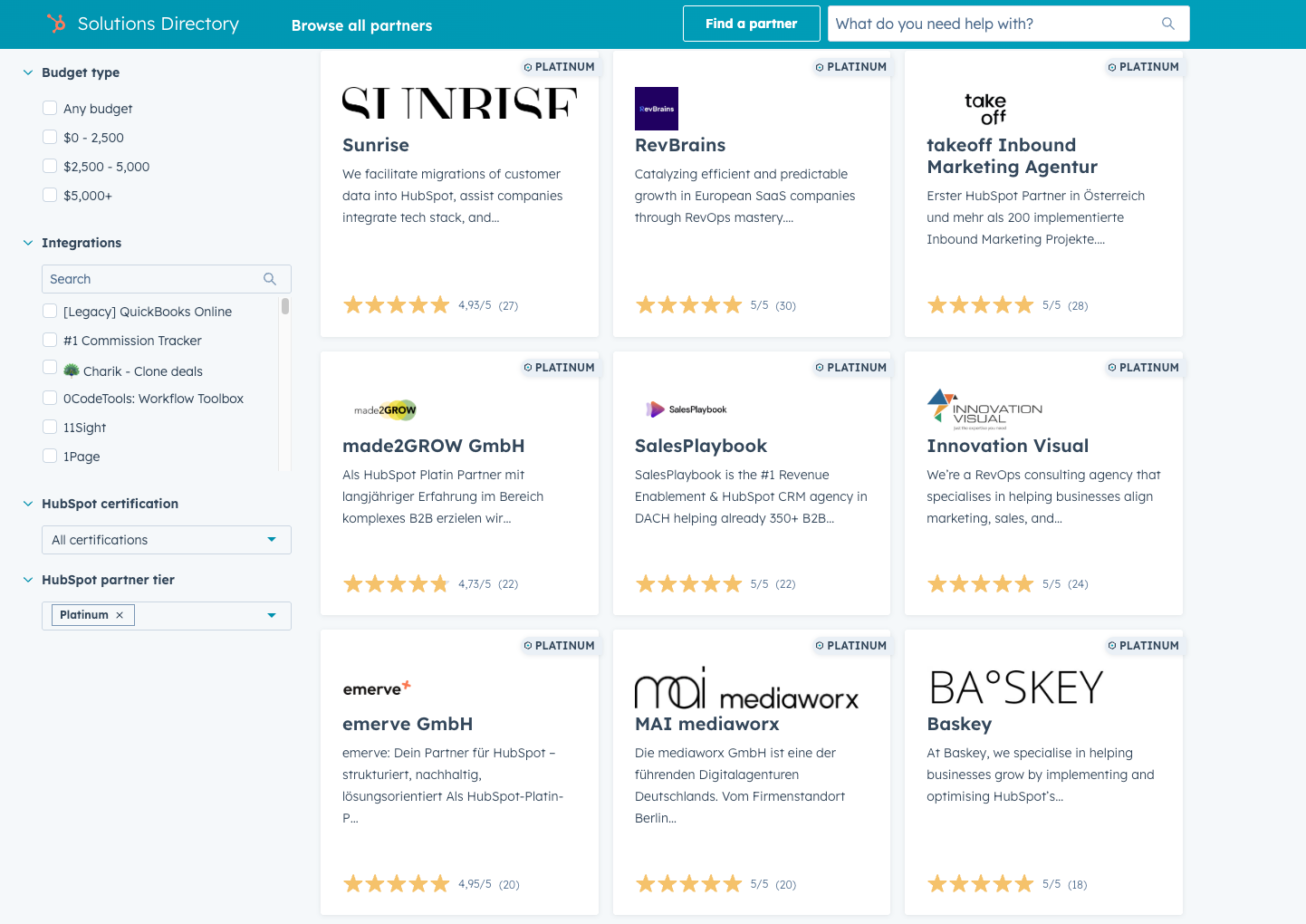The width and height of the screenshot is (1306, 924).
Task: Click the Platinum badge on RevBrains card
Action: pyautogui.click(x=850, y=67)
